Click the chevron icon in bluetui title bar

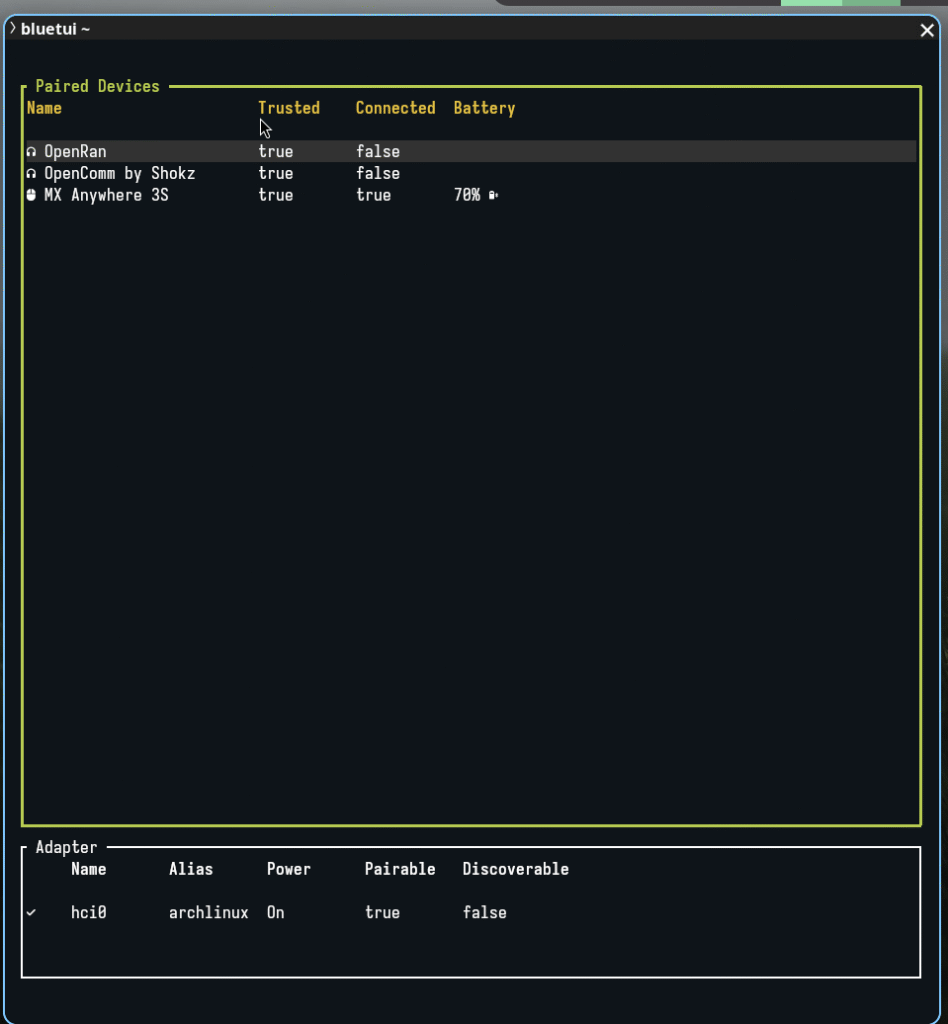[12, 29]
